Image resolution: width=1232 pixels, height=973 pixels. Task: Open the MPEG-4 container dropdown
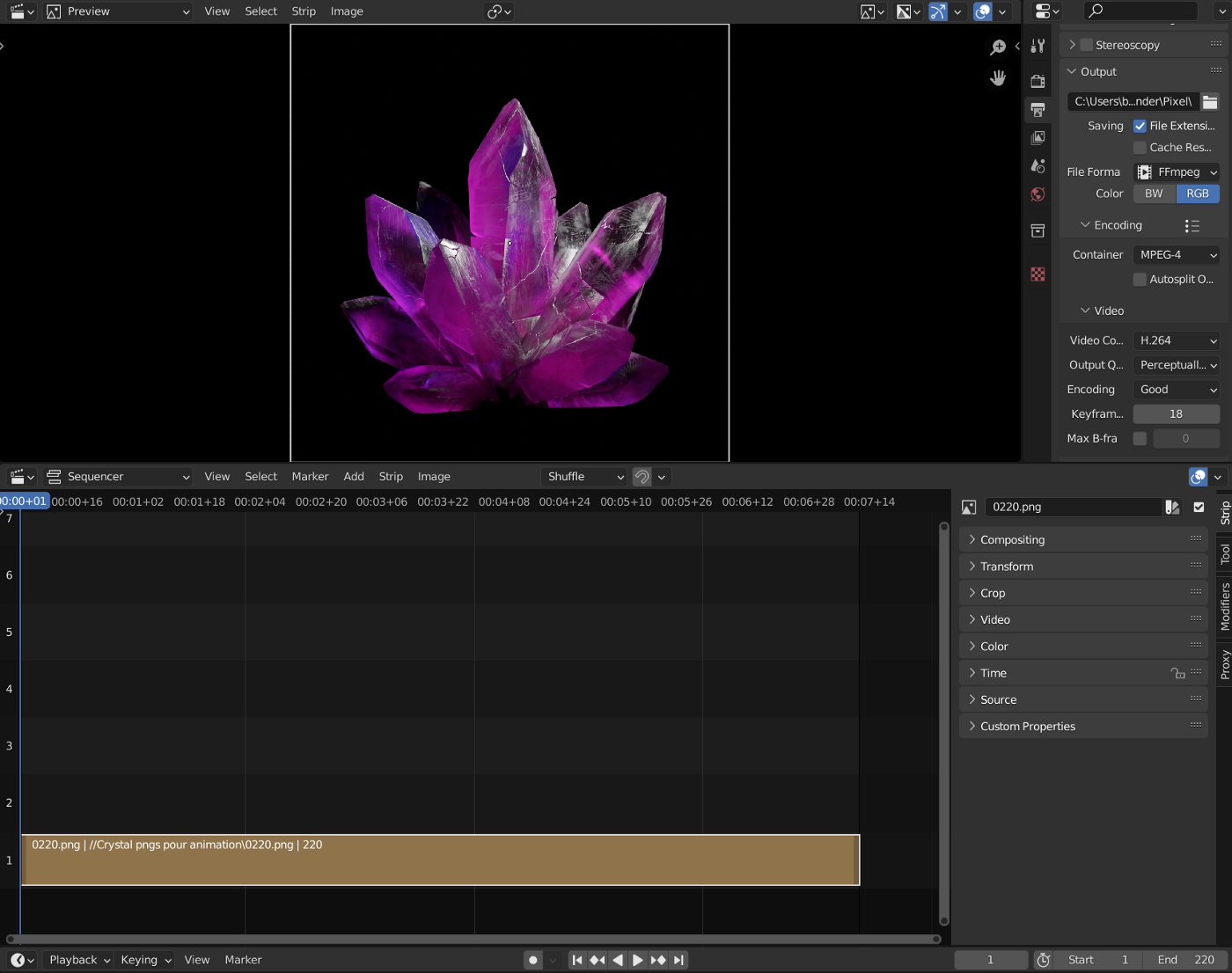[1177, 255]
